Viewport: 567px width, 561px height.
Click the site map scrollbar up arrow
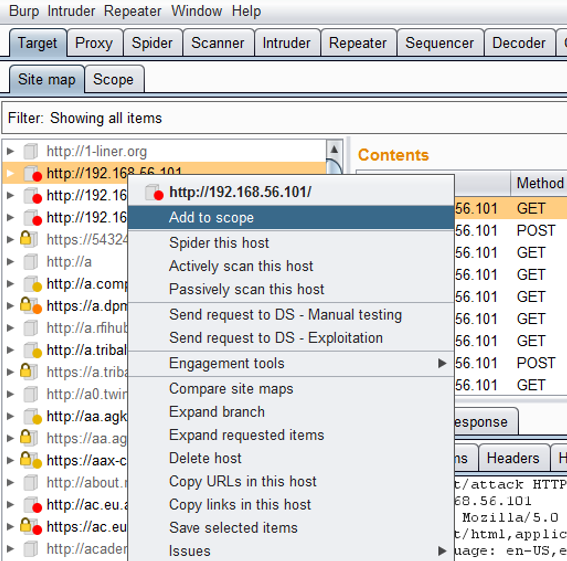tap(334, 149)
